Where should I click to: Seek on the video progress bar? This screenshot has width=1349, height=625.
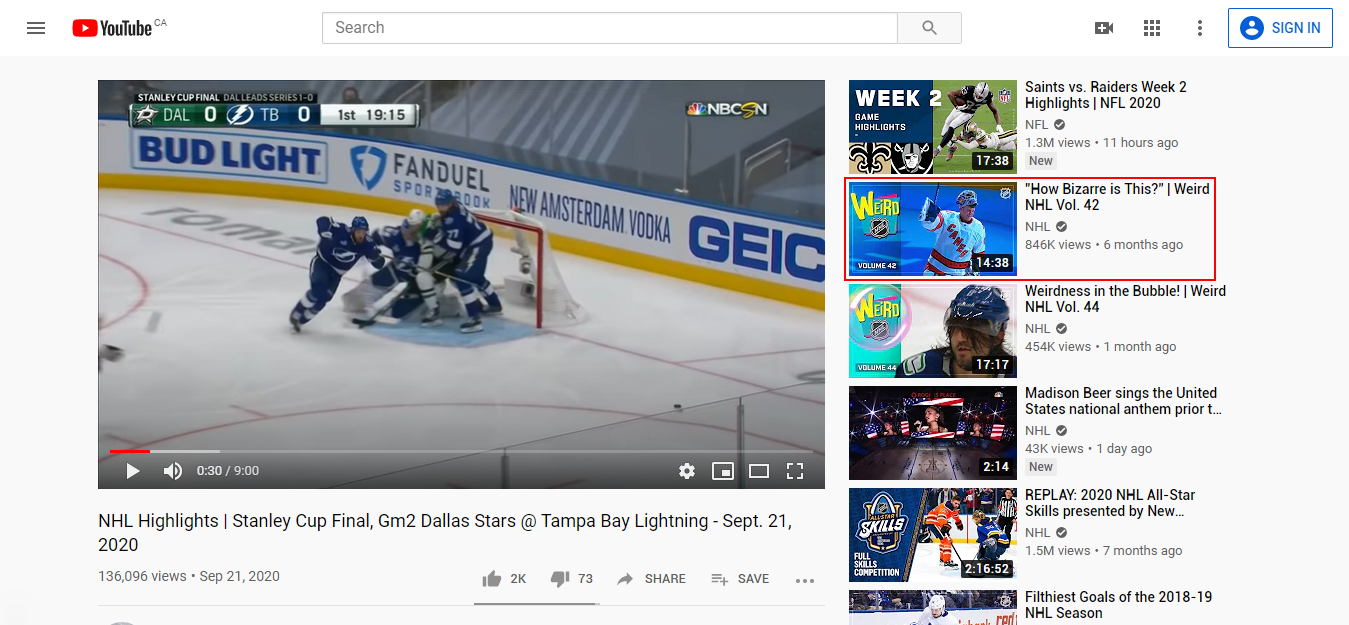(461, 452)
